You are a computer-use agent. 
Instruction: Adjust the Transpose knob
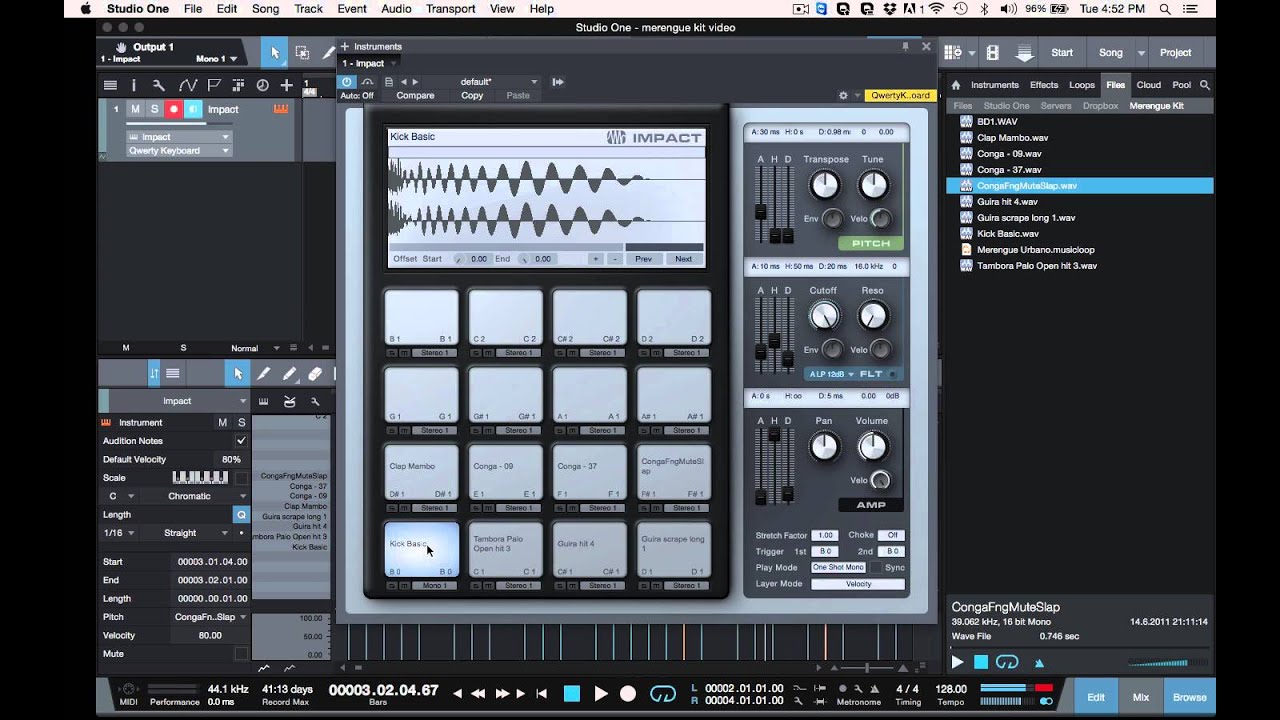824,184
